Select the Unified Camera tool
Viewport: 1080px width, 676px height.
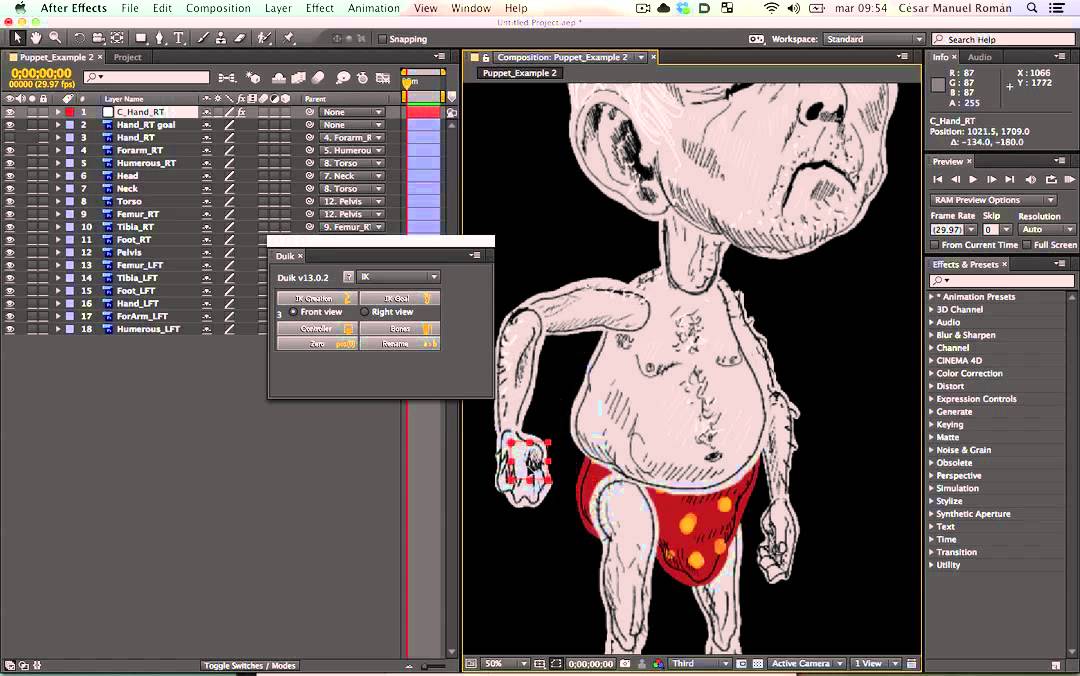98,39
